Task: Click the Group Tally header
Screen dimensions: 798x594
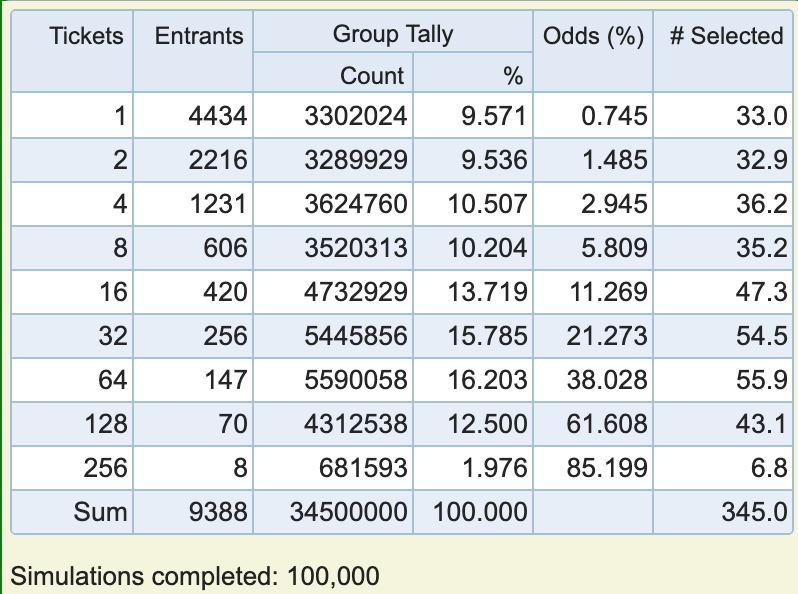Action: (x=393, y=35)
